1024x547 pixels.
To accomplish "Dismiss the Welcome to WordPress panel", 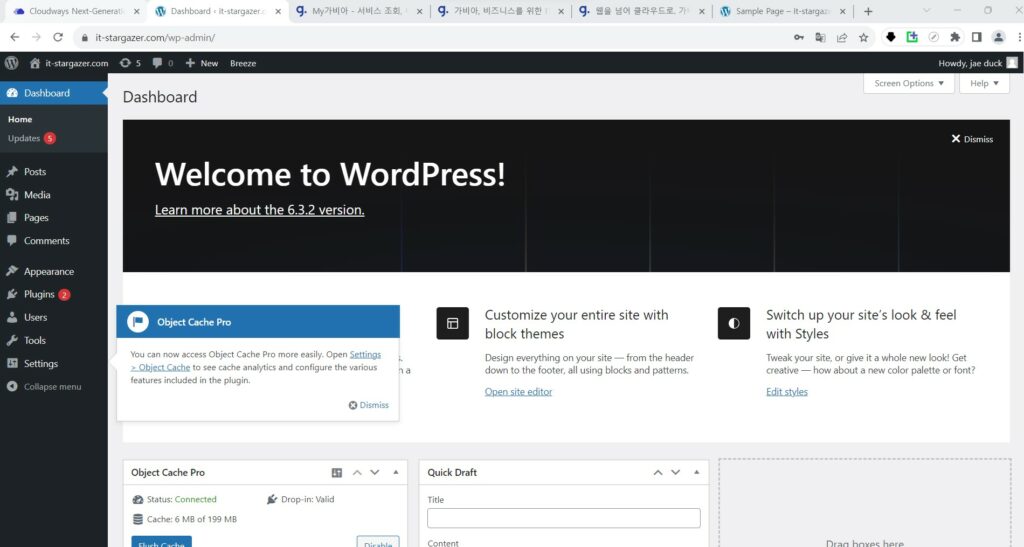I will point(972,139).
